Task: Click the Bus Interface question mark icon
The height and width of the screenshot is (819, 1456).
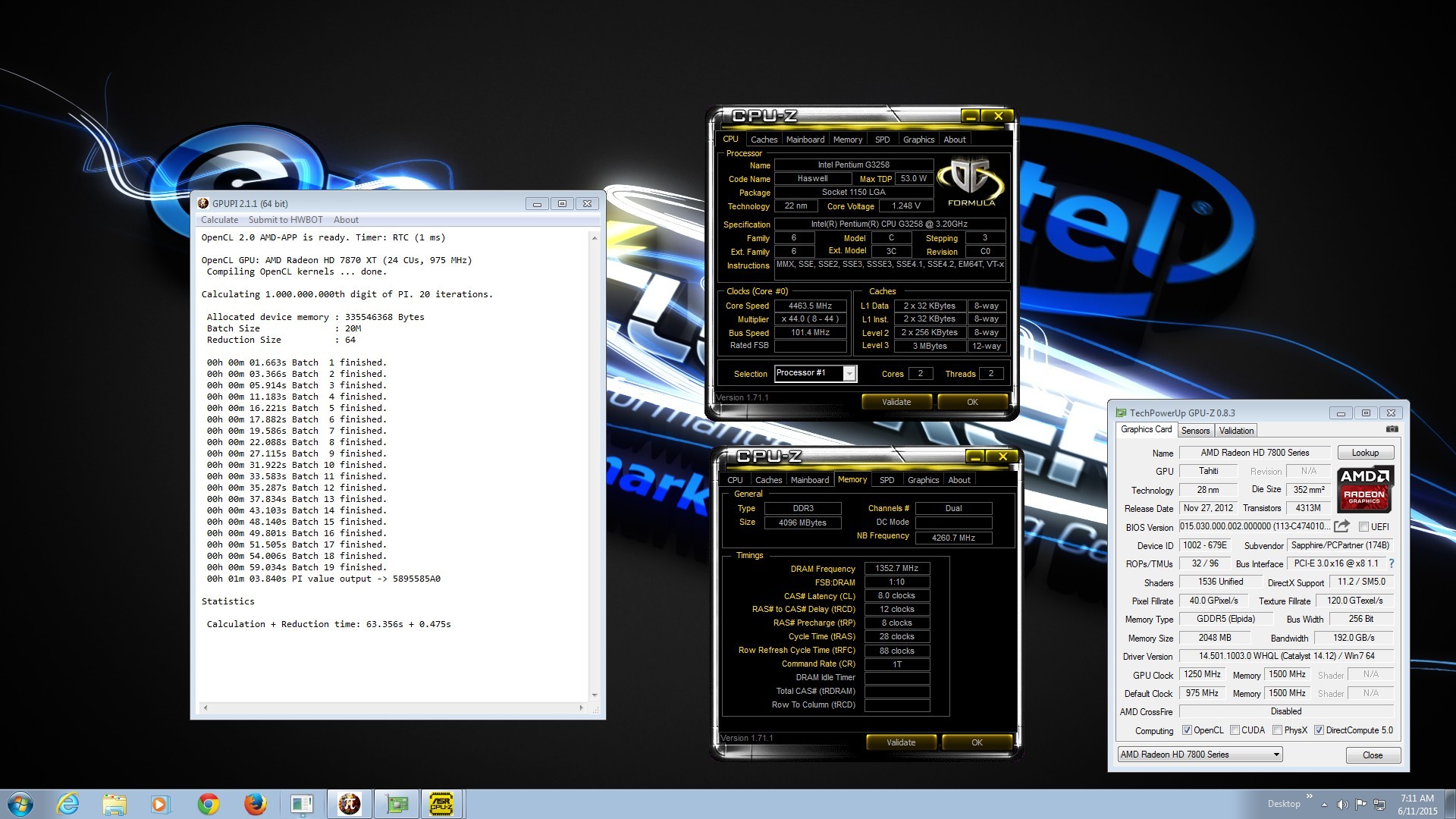Action: pyautogui.click(x=1392, y=563)
